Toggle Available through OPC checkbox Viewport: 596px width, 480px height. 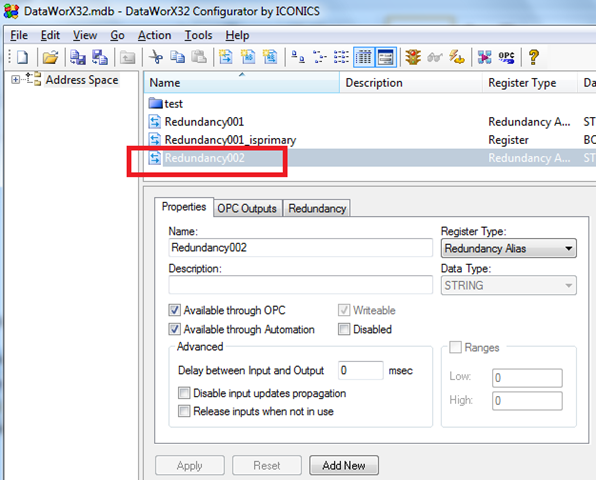pos(174,310)
